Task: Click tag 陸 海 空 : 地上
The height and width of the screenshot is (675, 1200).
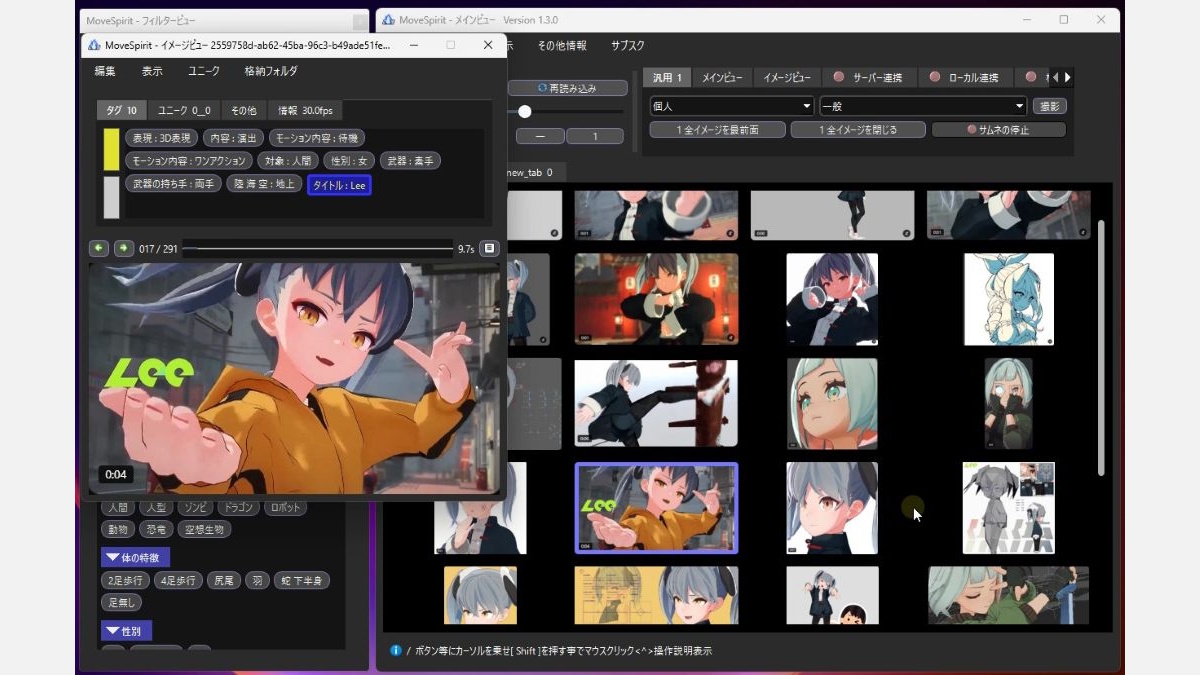Action: coord(265,184)
